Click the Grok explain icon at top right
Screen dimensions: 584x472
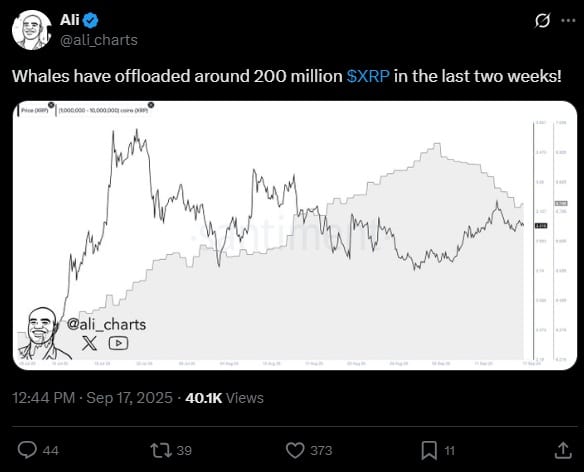(542, 20)
